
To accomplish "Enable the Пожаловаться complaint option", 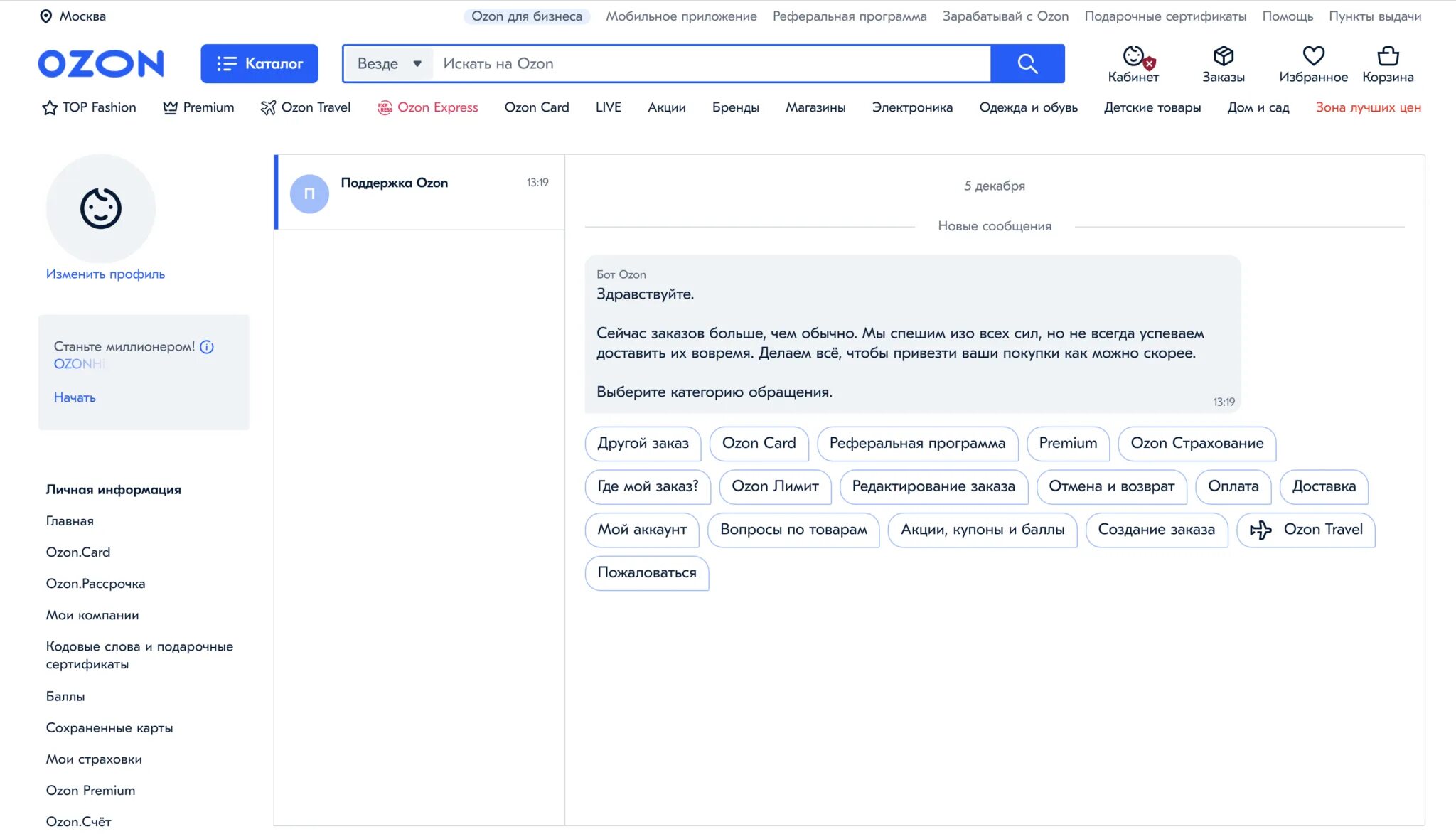I will coord(646,571).
